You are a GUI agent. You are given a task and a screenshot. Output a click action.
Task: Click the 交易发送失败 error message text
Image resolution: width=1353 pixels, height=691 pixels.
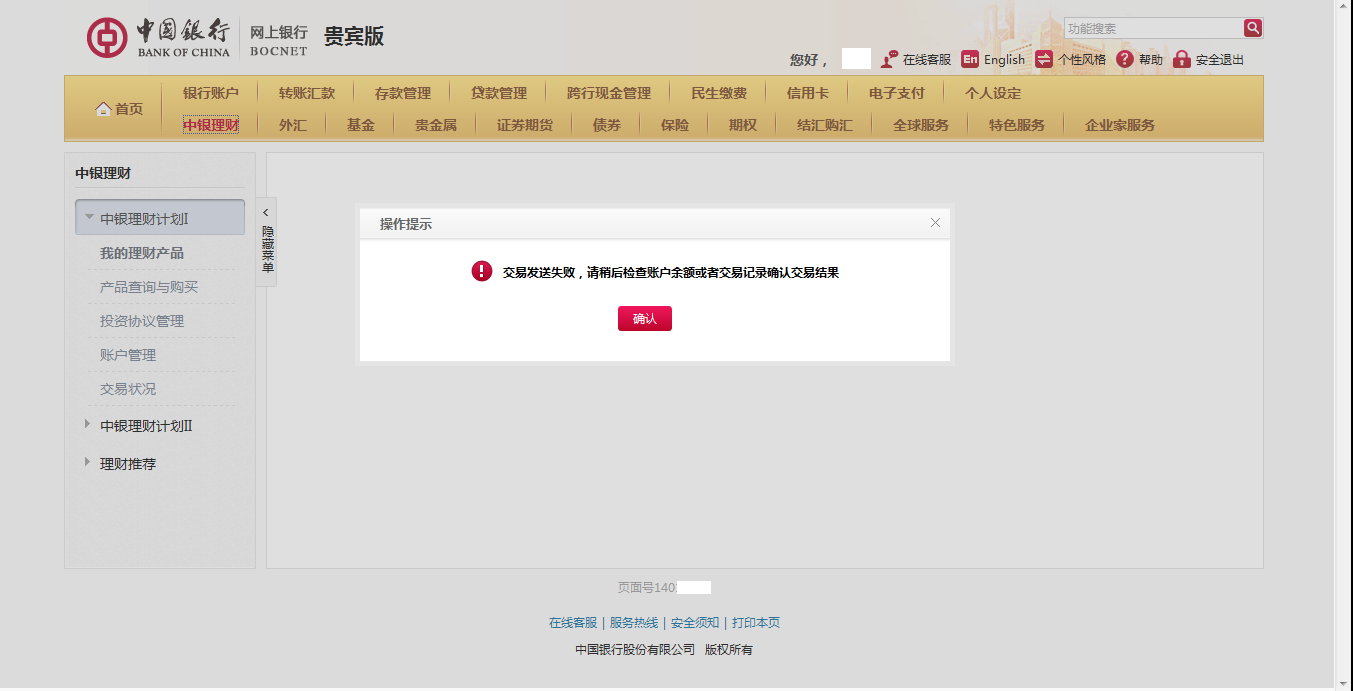(x=670, y=272)
